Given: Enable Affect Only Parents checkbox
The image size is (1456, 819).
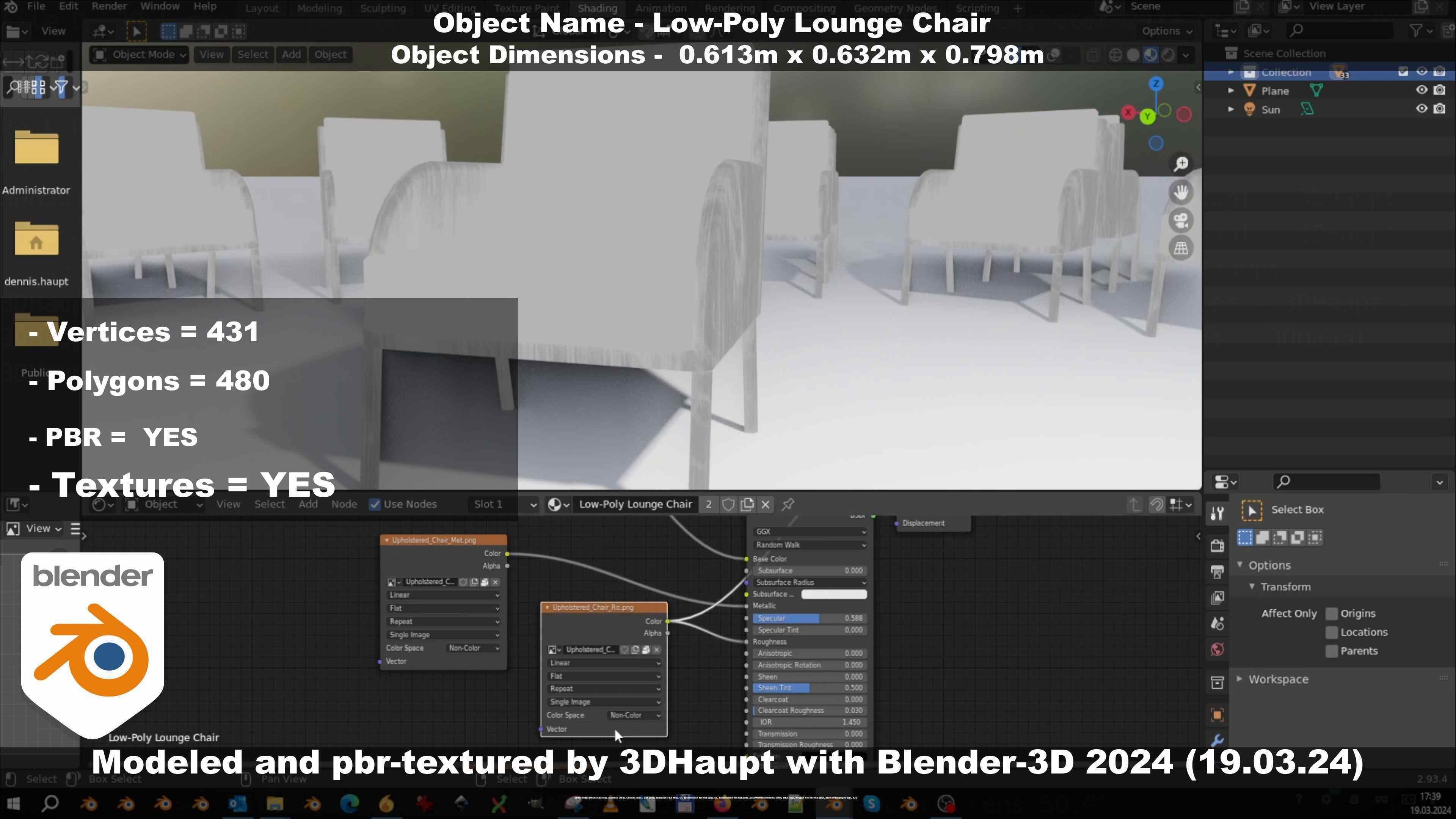Looking at the screenshot, I should tap(1331, 651).
